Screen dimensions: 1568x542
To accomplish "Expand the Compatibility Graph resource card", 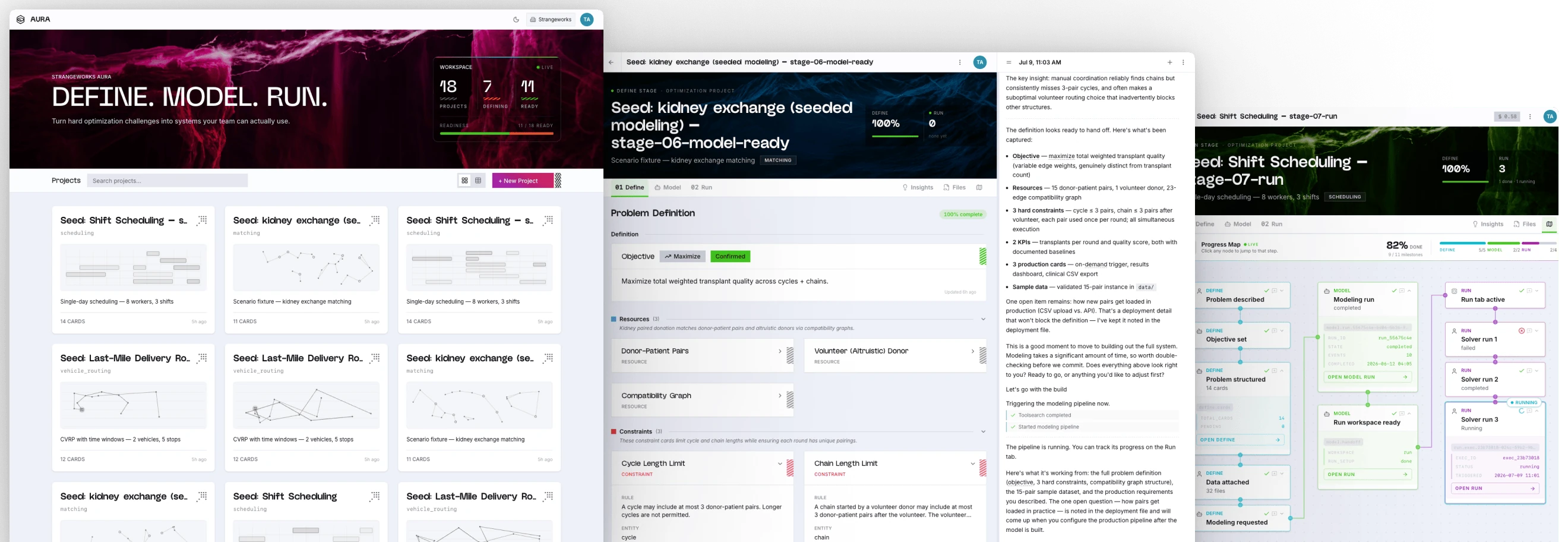I will [780, 396].
